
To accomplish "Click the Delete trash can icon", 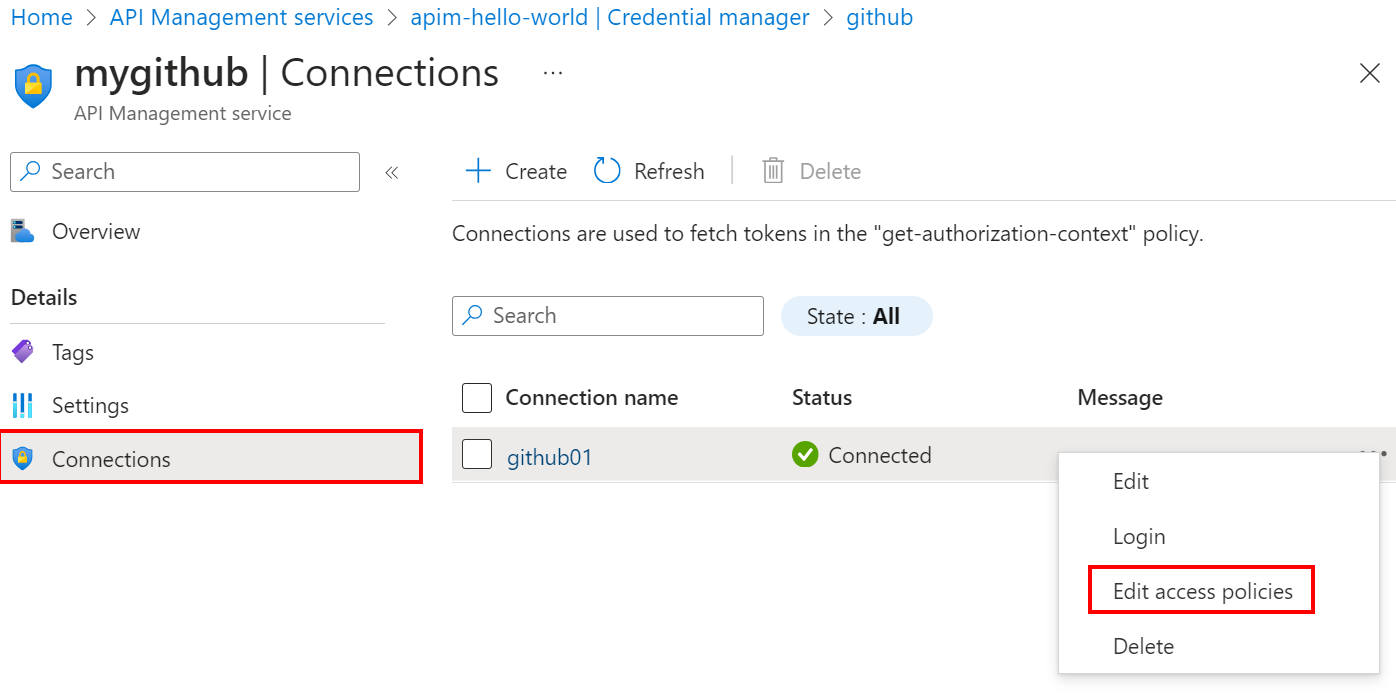I will coord(772,170).
